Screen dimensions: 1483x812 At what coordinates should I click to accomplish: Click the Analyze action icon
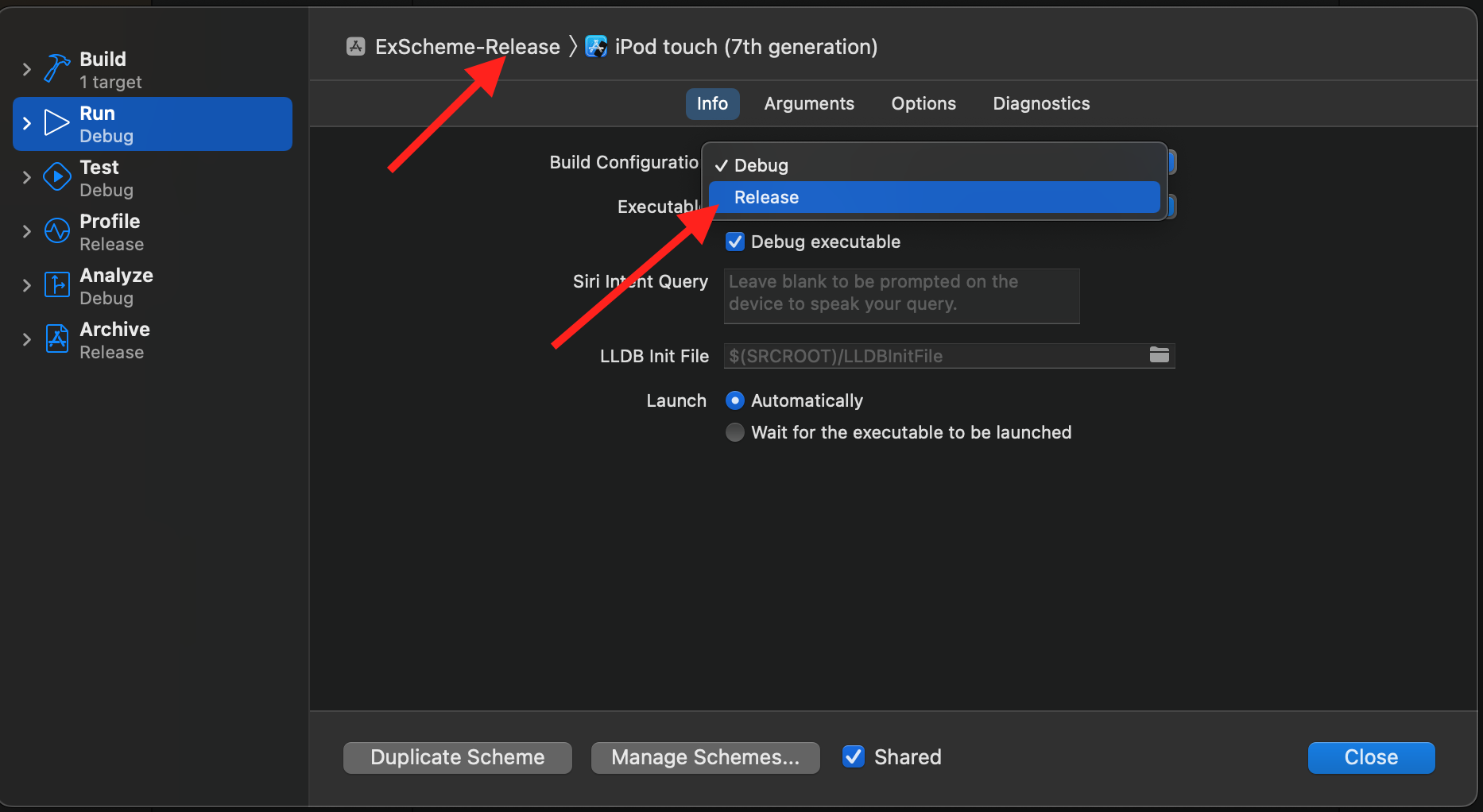point(56,284)
